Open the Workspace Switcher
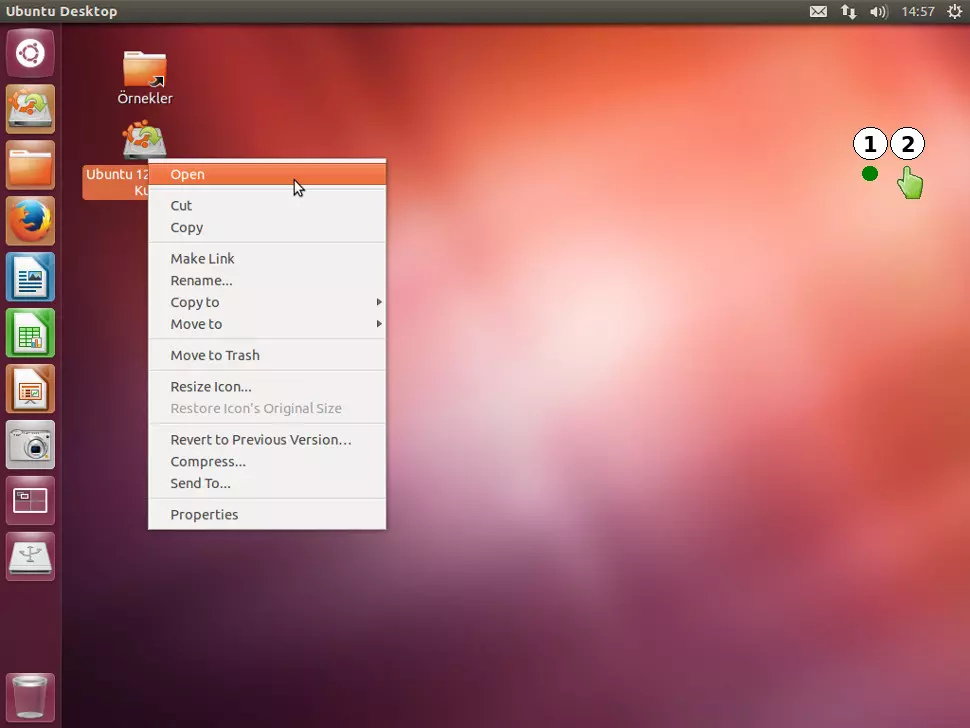The width and height of the screenshot is (970, 728). pos(30,501)
